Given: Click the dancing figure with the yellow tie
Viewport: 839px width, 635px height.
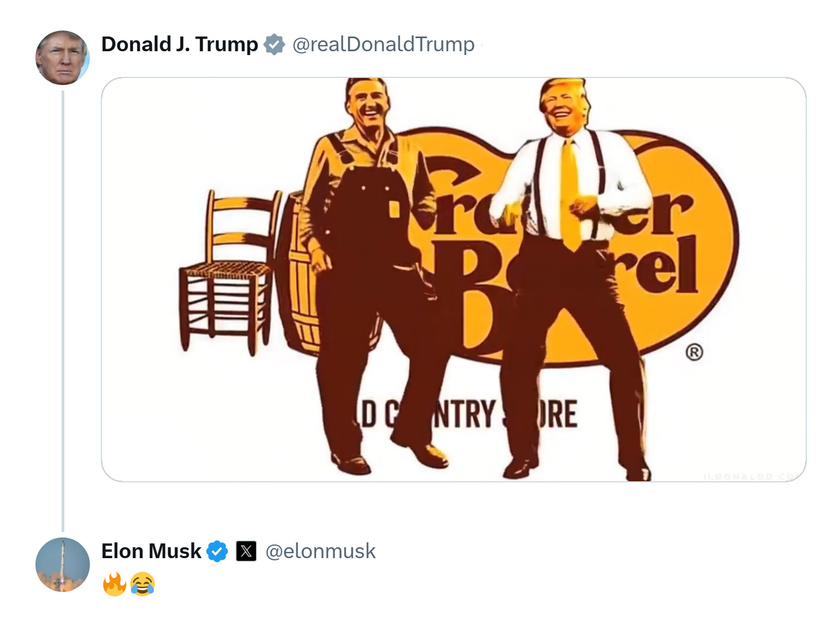Looking at the screenshot, I should tap(575, 278).
